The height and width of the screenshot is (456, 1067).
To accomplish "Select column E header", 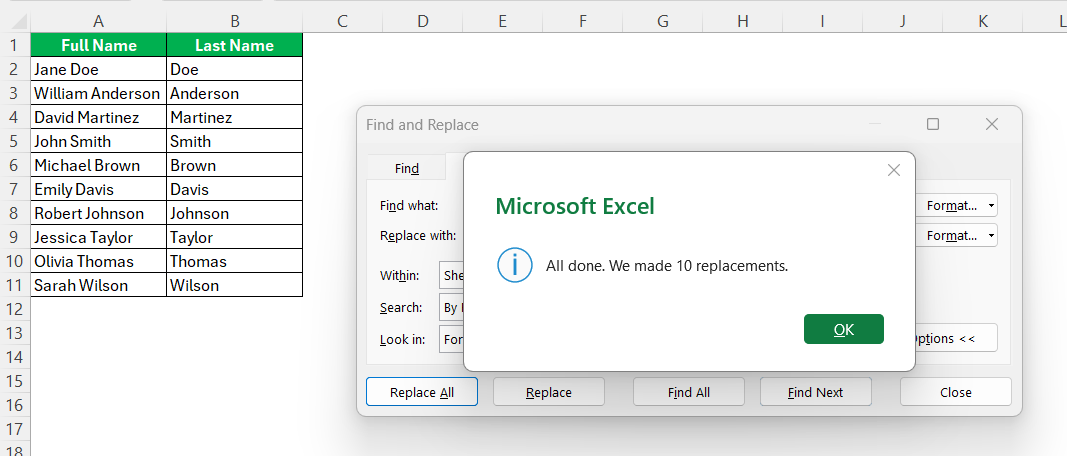I will click(502, 22).
